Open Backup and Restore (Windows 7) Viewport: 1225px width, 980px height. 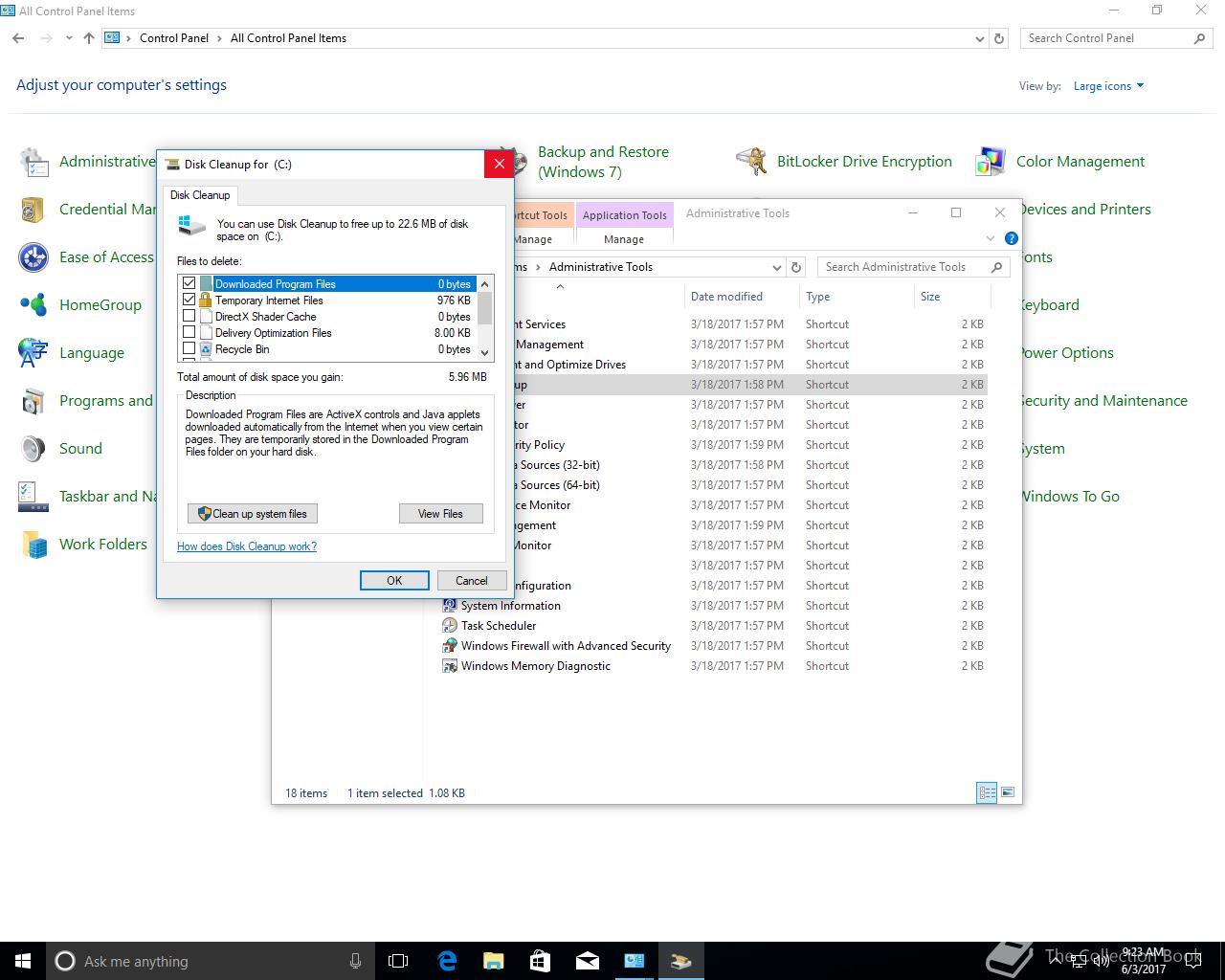pyautogui.click(x=603, y=162)
